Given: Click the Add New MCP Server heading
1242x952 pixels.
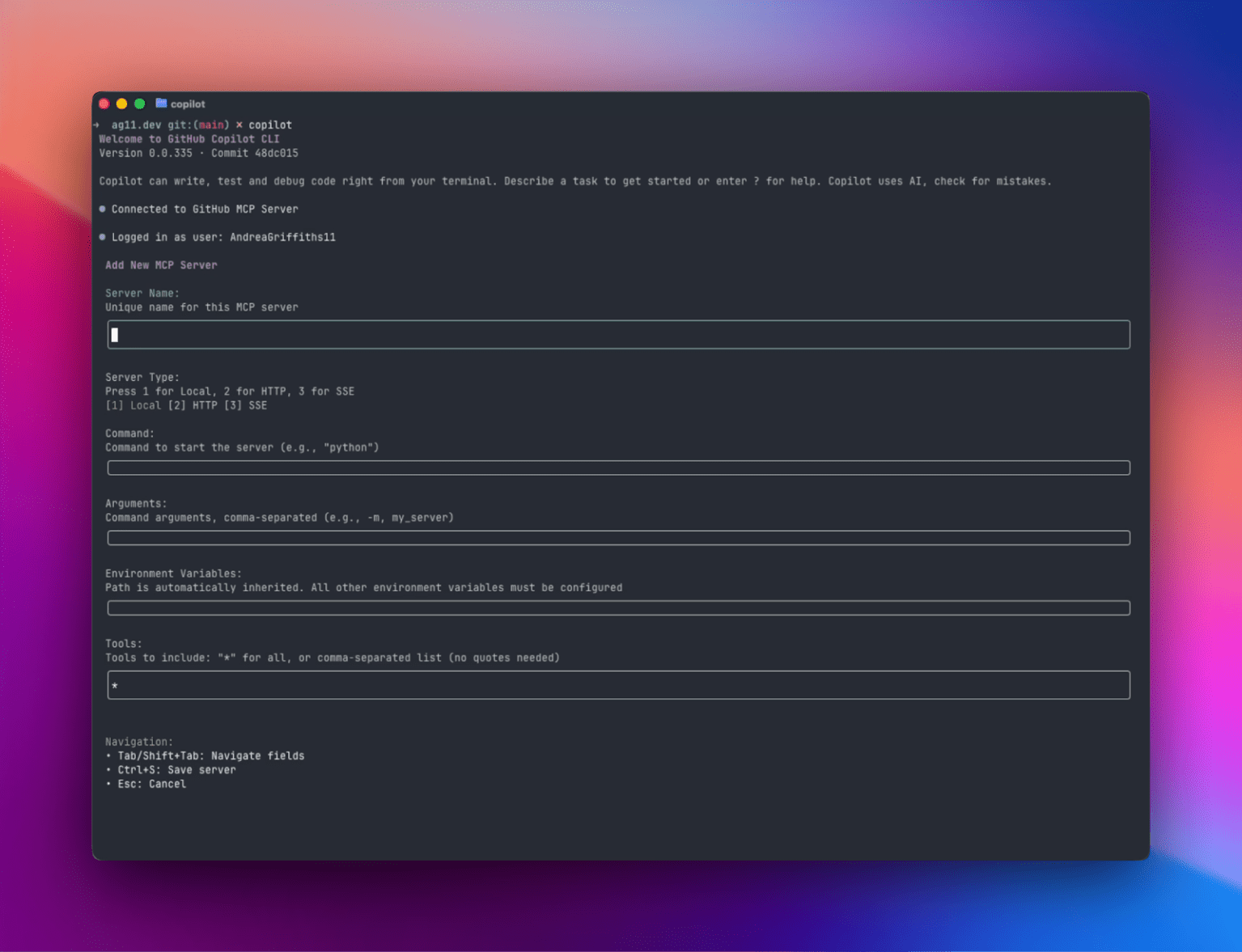Looking at the screenshot, I should [161, 264].
